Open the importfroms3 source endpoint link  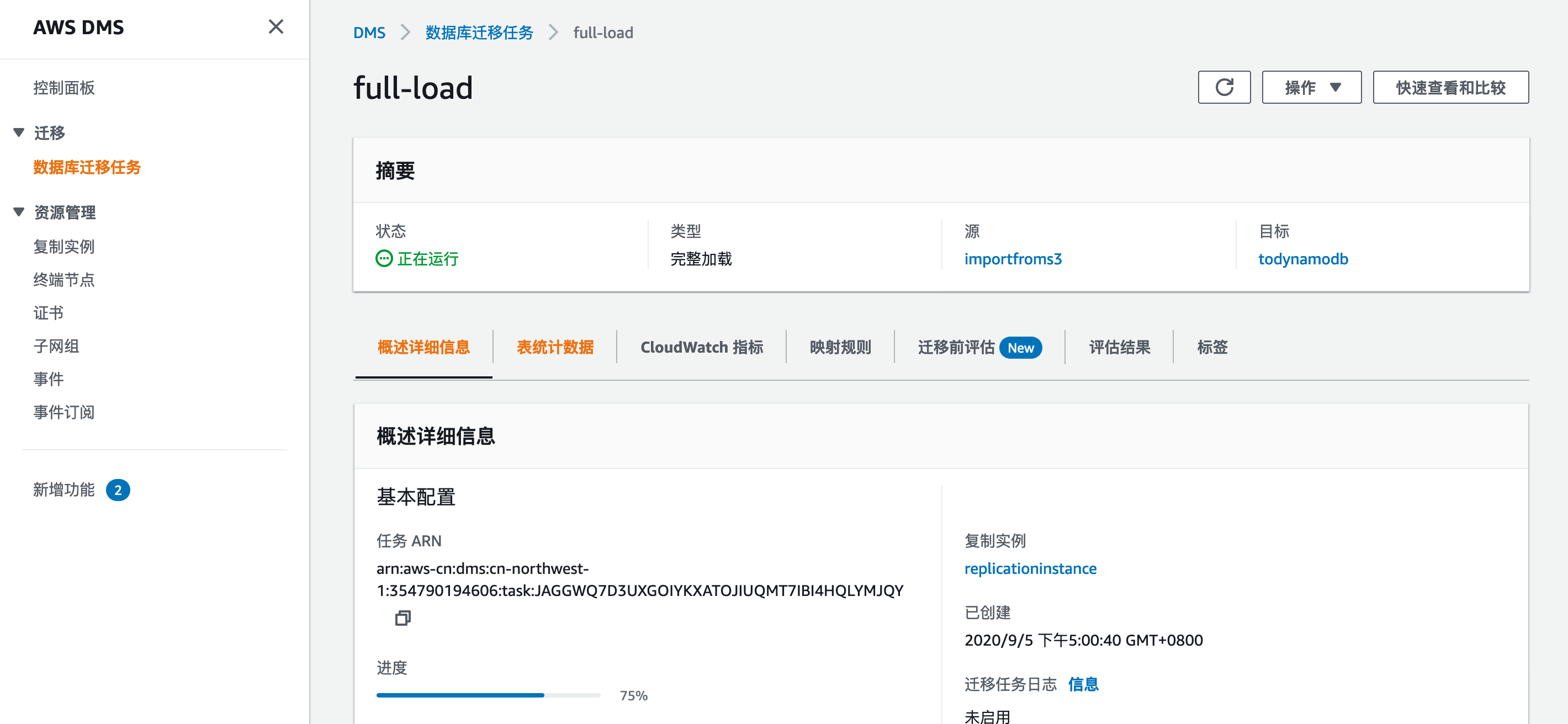[x=1012, y=259]
